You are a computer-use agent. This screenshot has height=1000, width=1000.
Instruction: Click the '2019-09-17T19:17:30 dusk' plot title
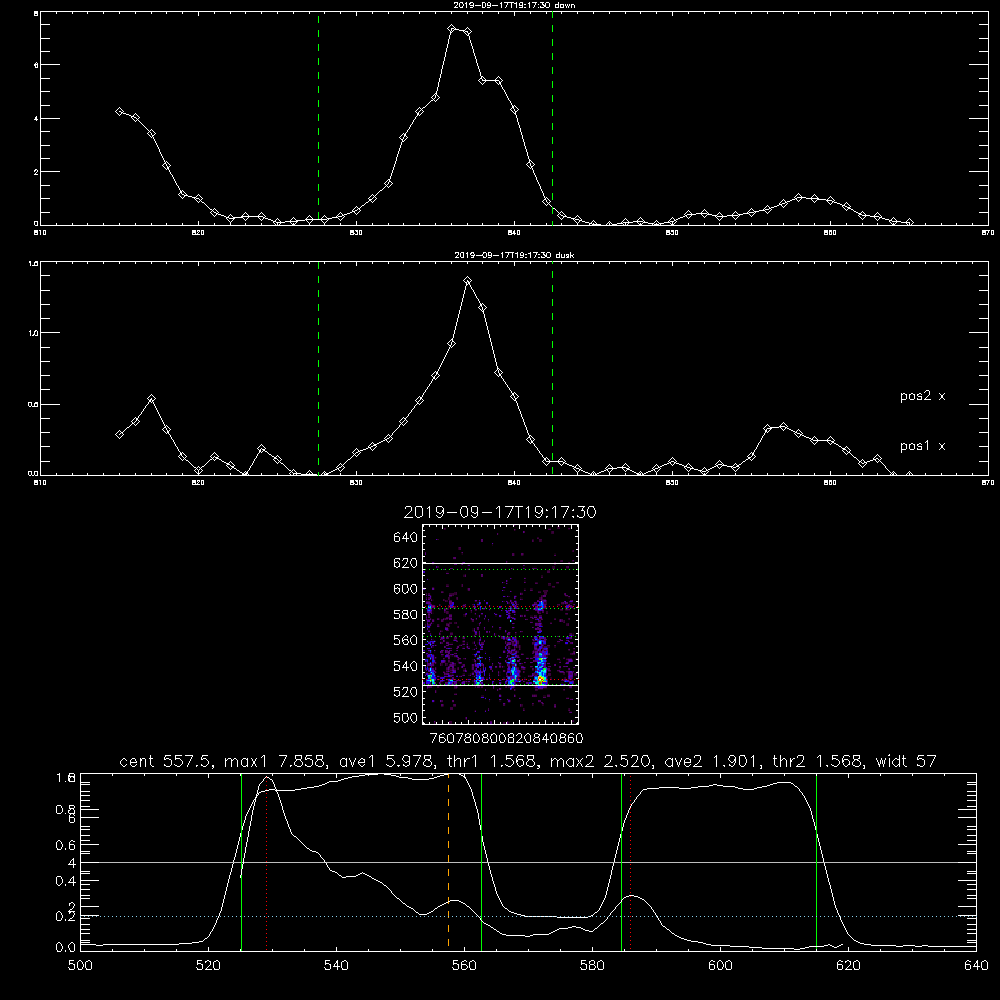514,255
